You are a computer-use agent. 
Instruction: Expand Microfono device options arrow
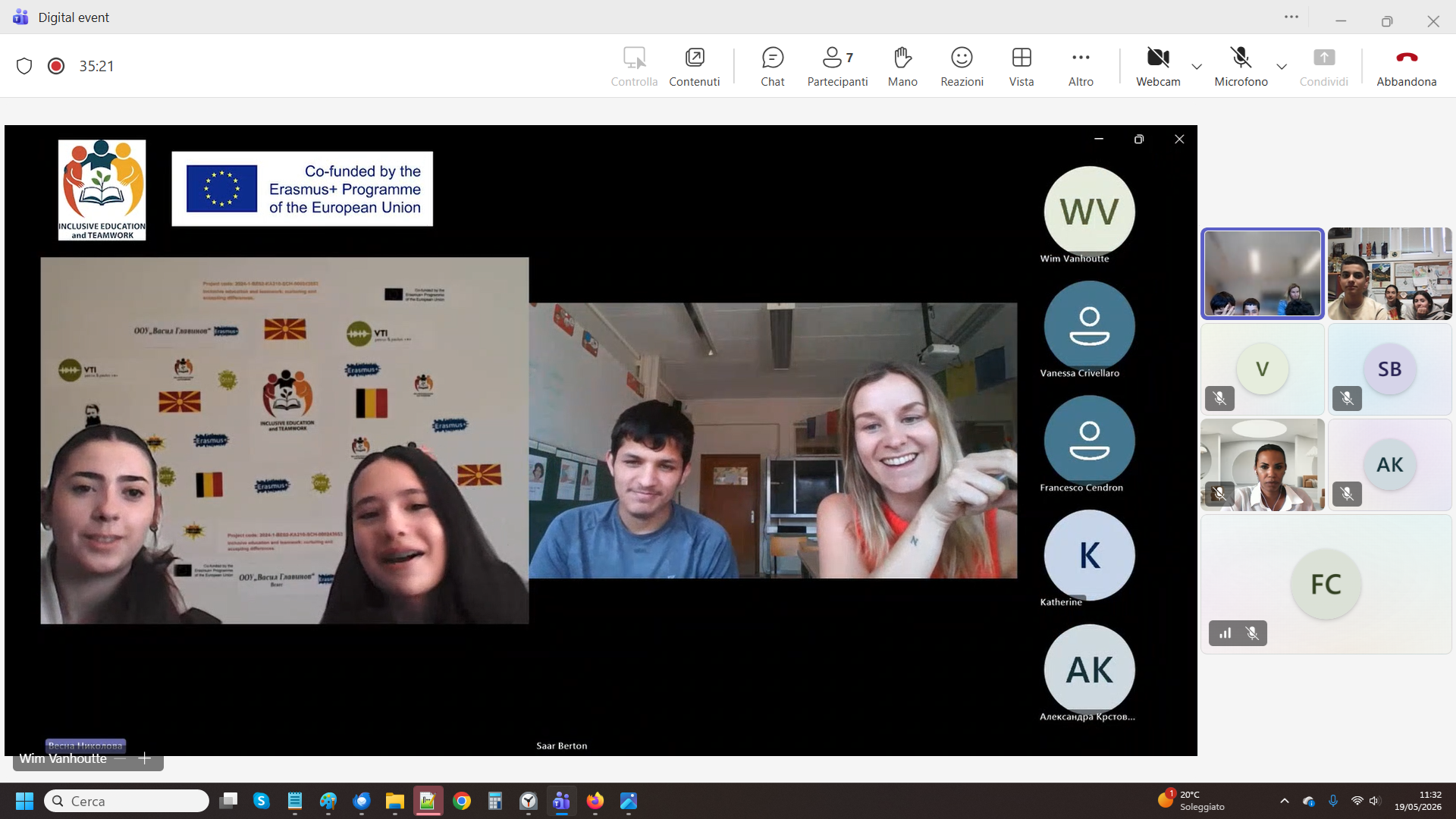point(1282,67)
